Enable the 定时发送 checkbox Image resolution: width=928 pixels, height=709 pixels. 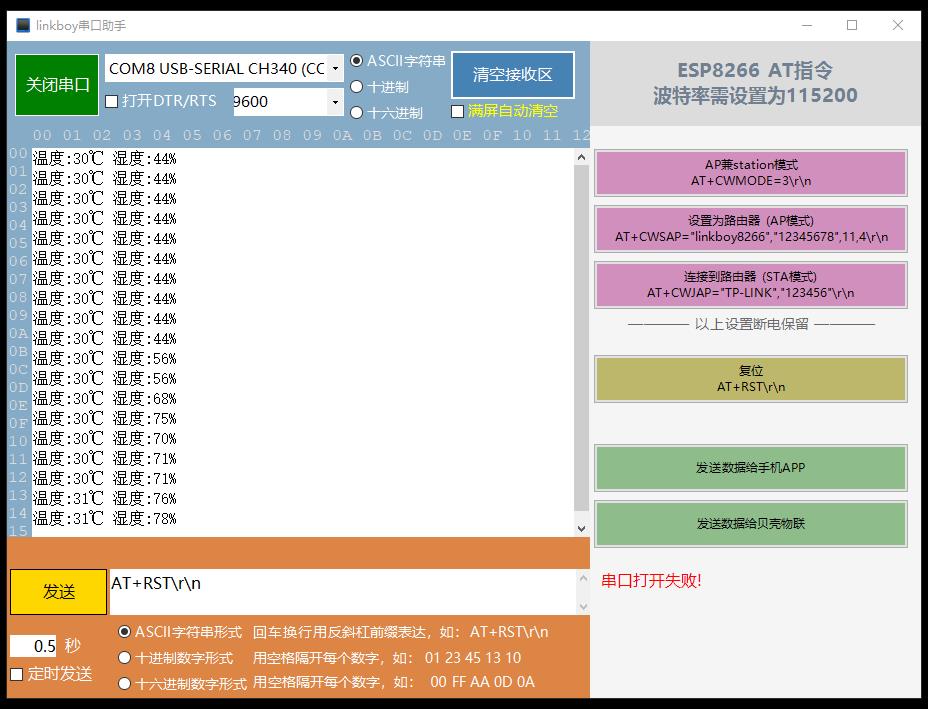coord(17,674)
